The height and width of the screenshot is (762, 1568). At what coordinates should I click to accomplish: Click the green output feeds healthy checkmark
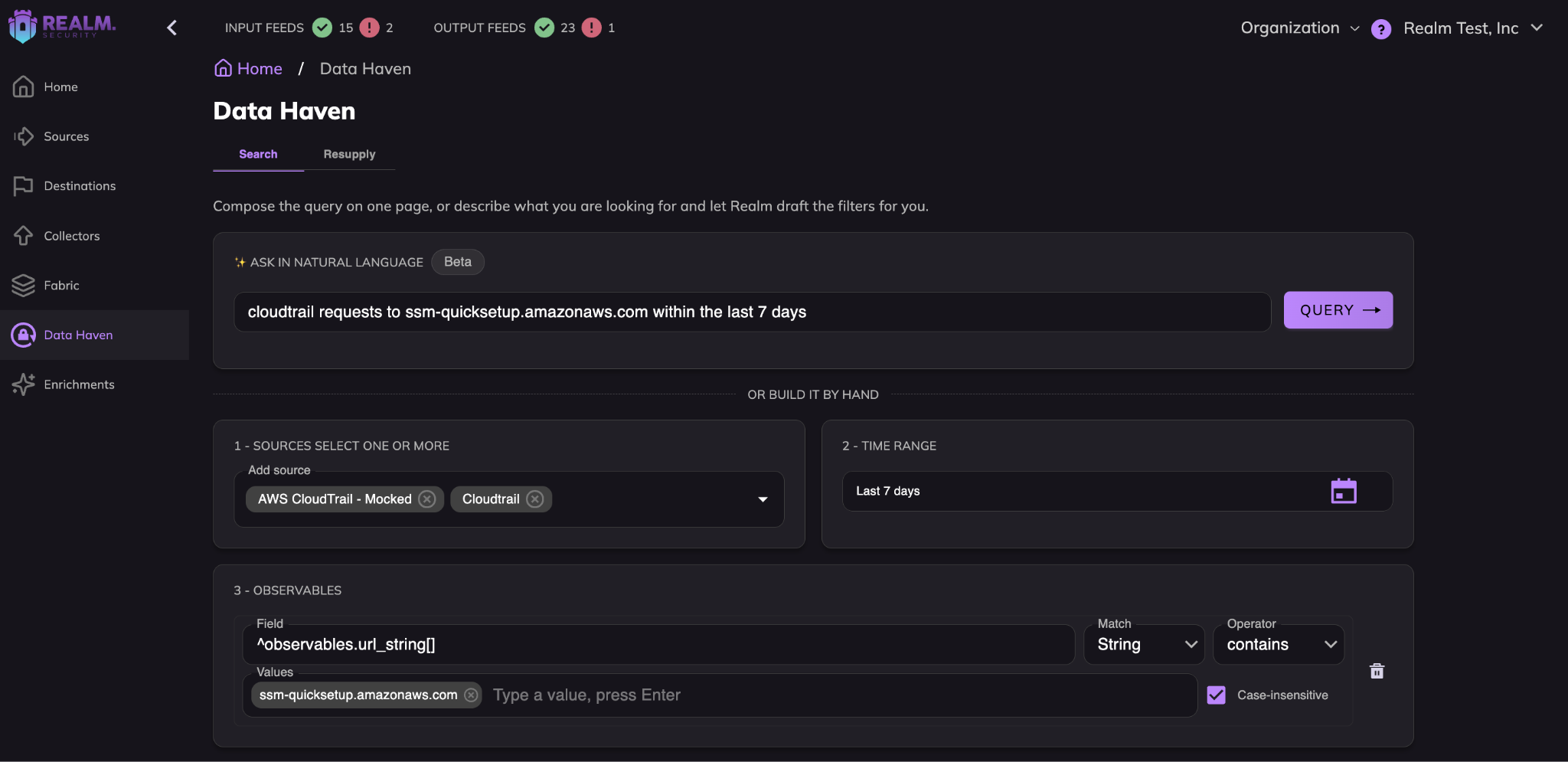[x=544, y=28]
